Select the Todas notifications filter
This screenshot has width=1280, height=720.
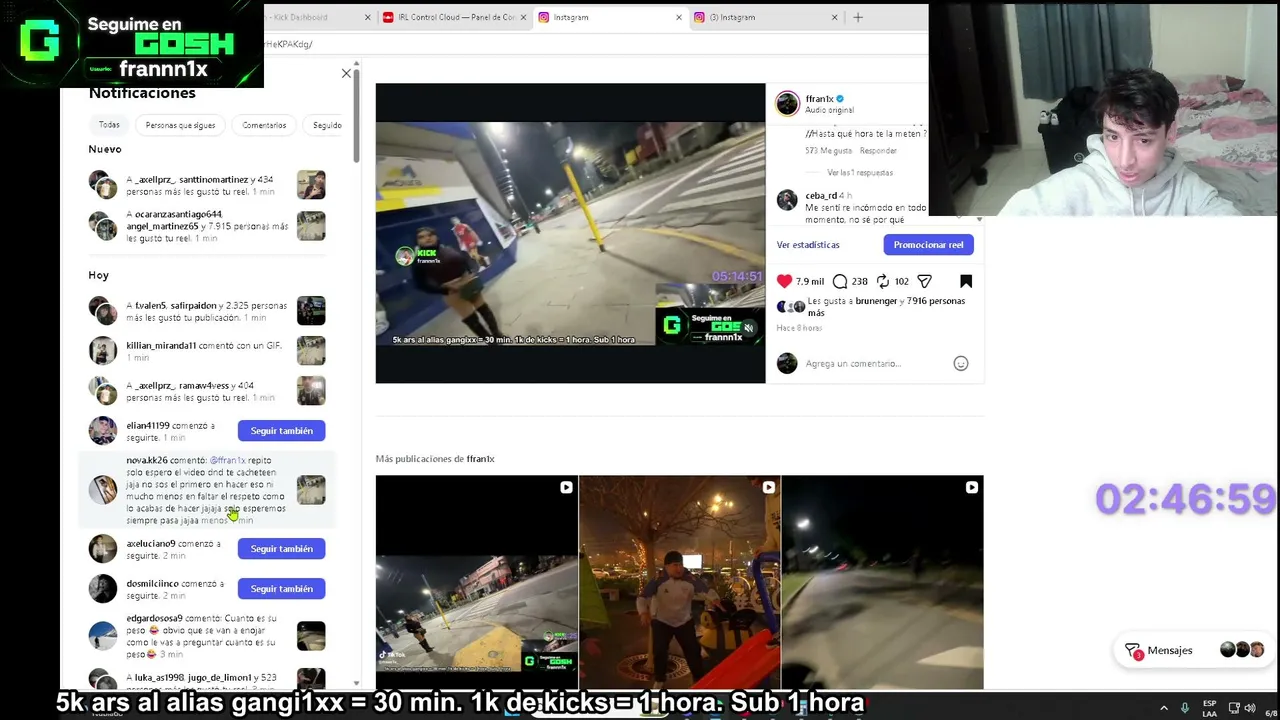[109, 125]
